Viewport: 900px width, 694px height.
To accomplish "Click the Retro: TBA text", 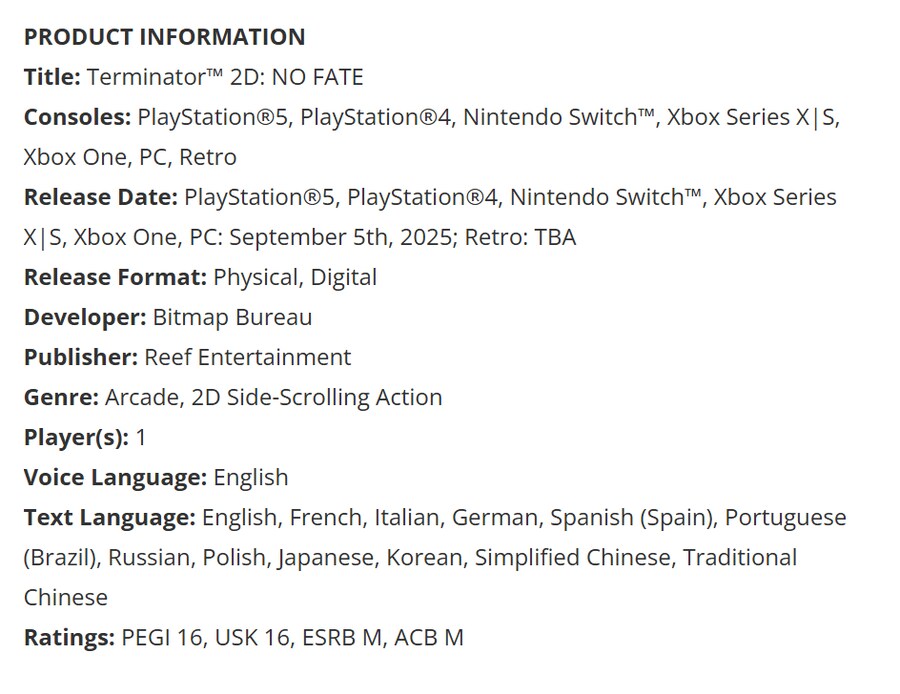I will tap(520, 237).
